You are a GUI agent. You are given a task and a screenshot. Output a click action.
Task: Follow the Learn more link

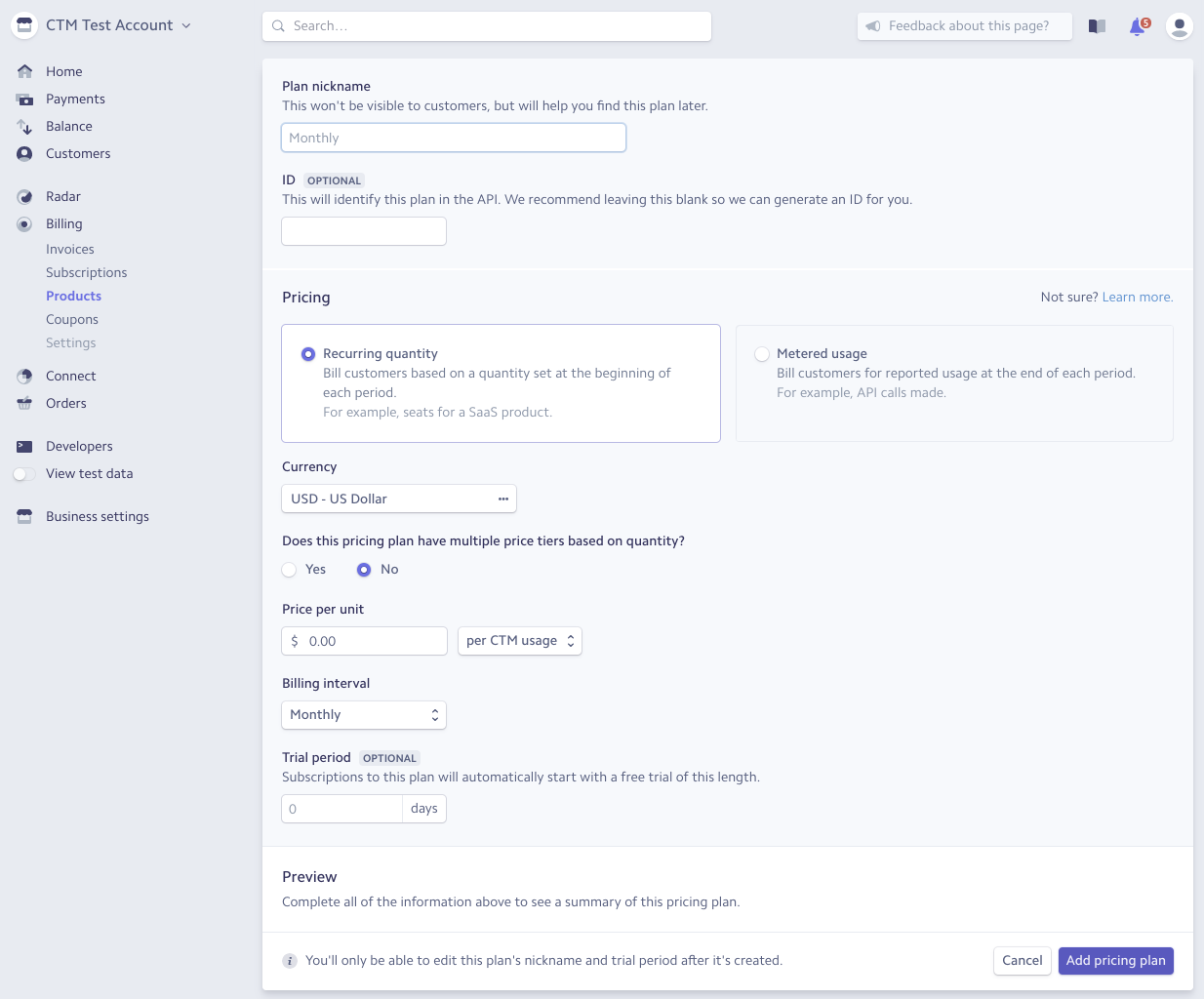pos(1137,298)
